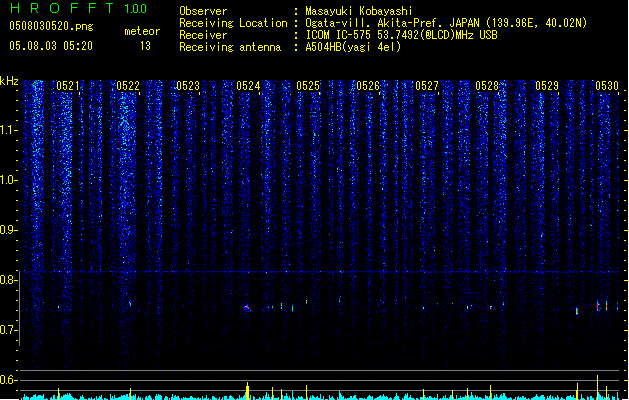Click the kHz axis unit label
The width and height of the screenshot is (629, 400).
9,81
